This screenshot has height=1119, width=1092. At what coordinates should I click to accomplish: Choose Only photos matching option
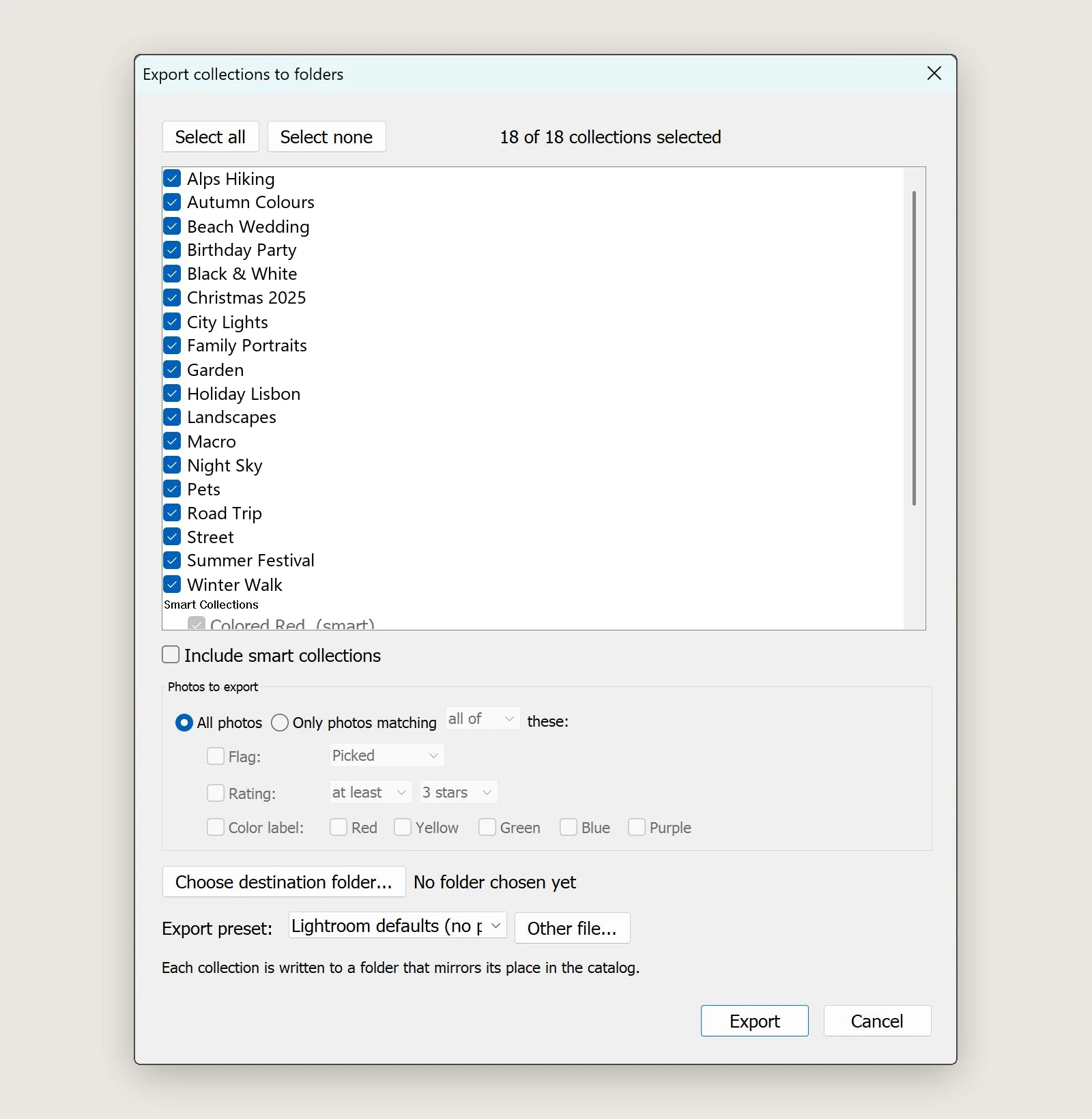point(280,723)
